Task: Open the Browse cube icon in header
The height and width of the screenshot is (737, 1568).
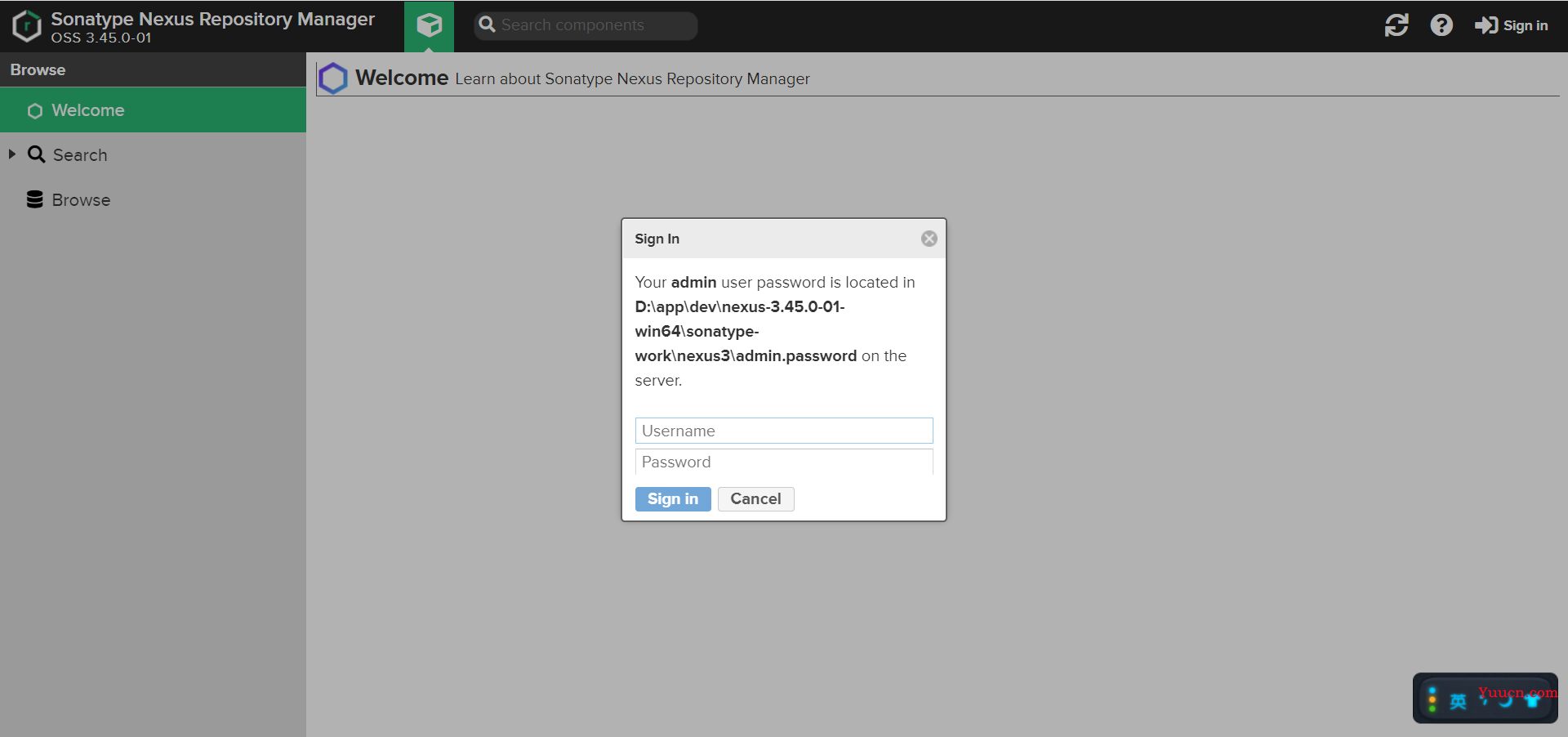Action: (x=429, y=26)
